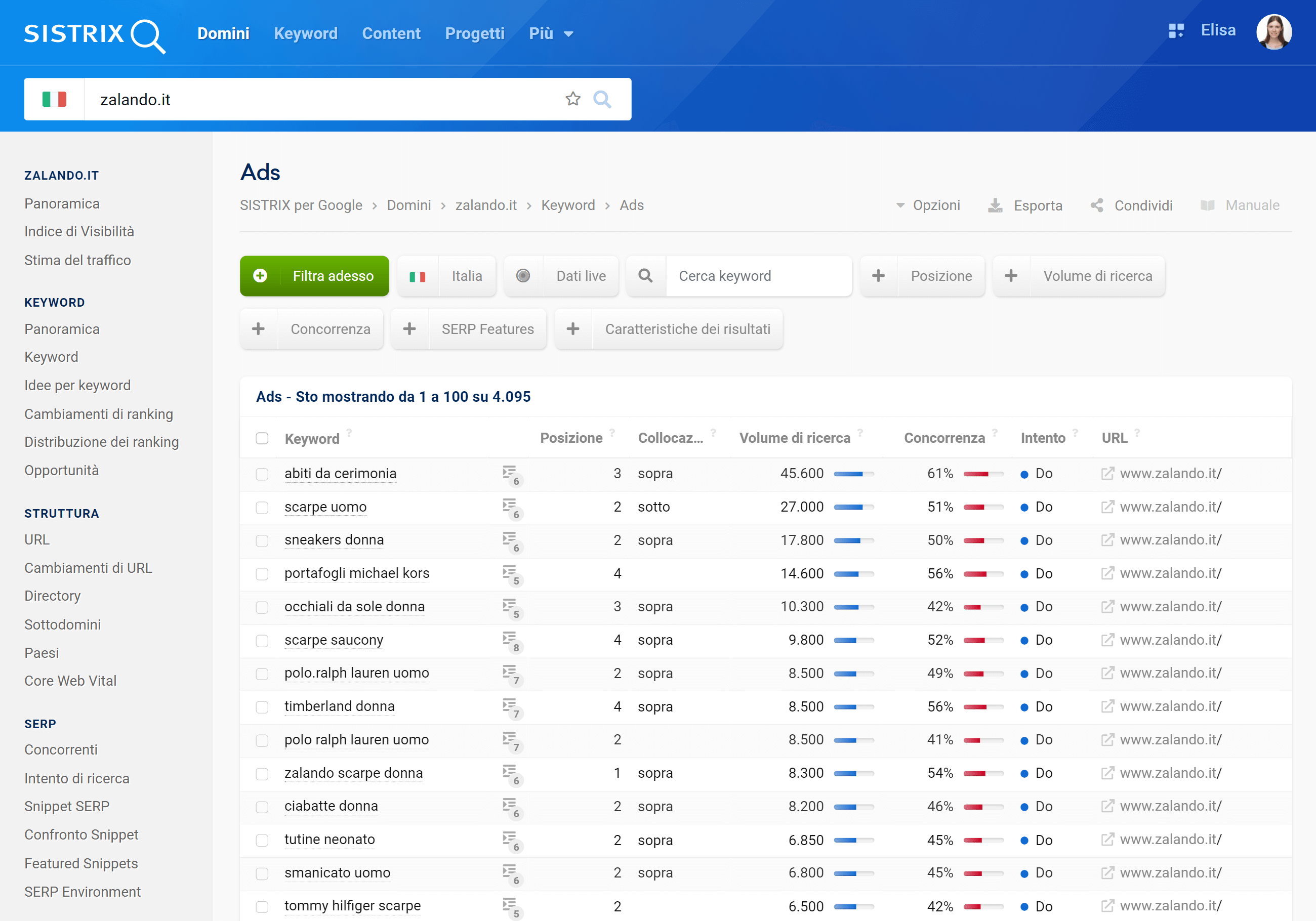Open the Più navigation dropdown menu
1316x921 pixels.
548,33
